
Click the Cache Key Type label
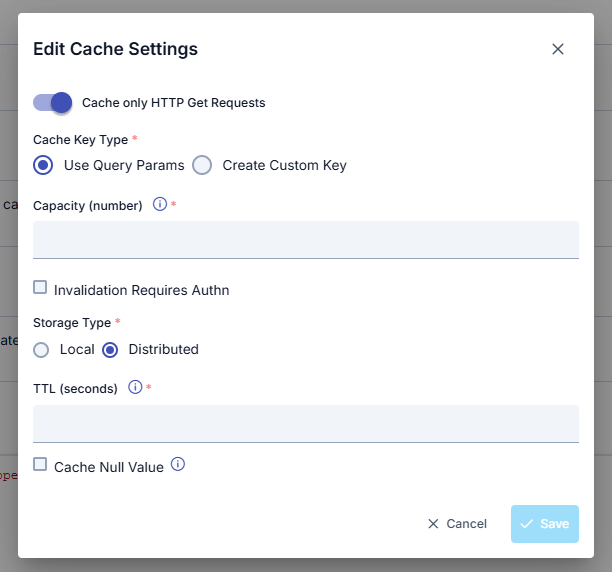(x=80, y=140)
